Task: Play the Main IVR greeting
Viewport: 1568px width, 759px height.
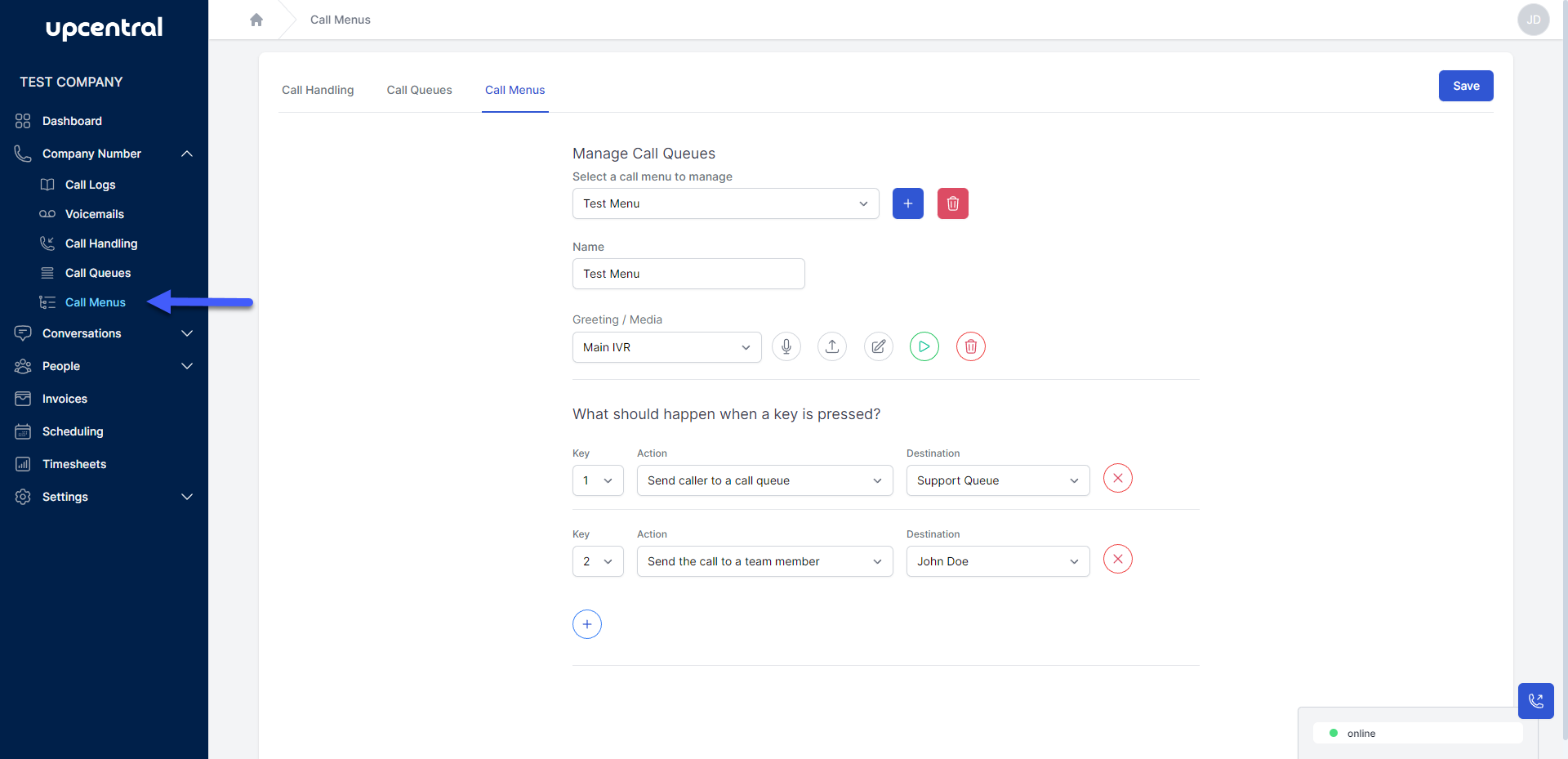Action: pyautogui.click(x=924, y=346)
